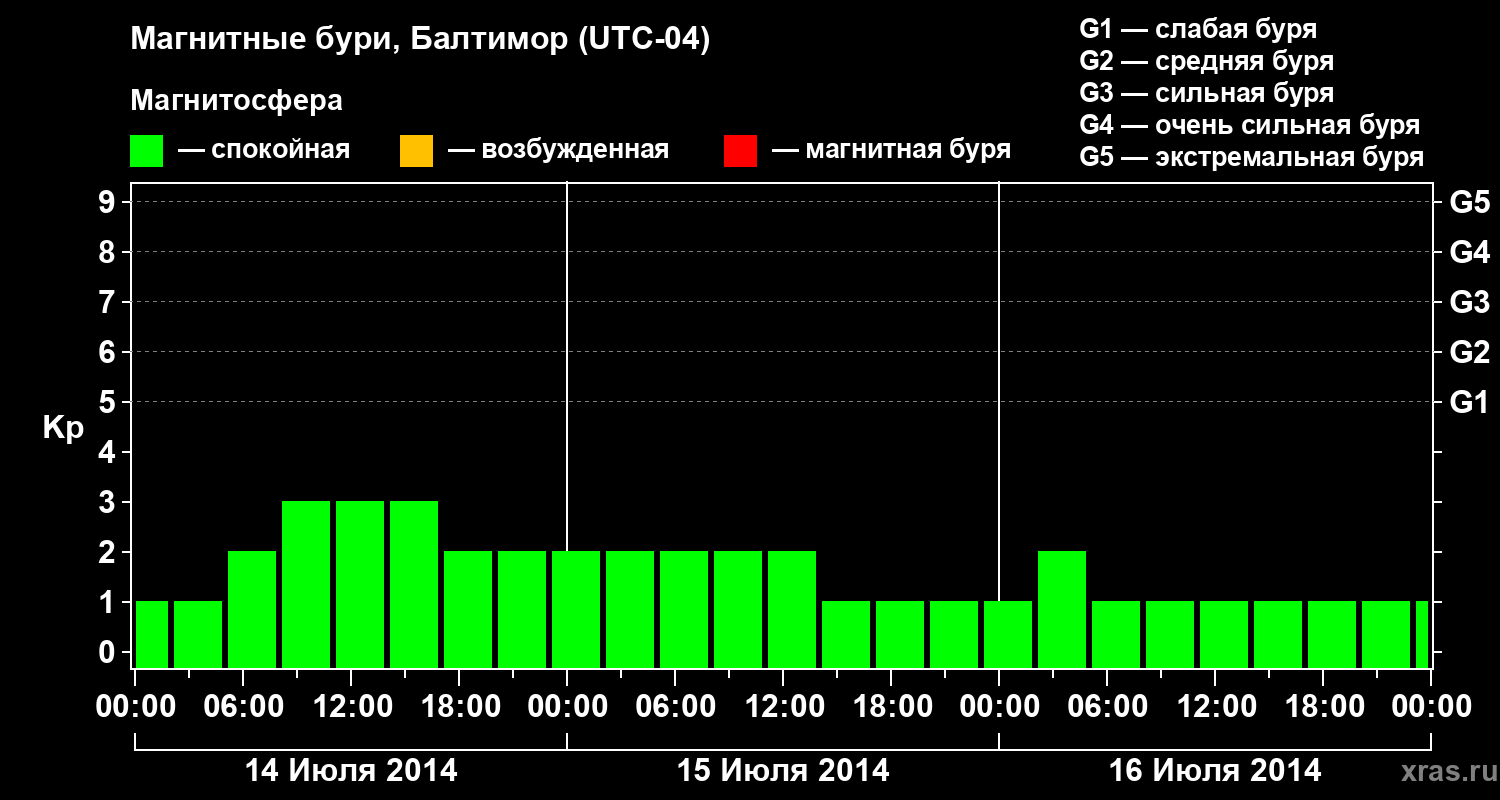The height and width of the screenshot is (800, 1500).
Task: Click the 12:00 time label above 14 Июля
Action: (x=351, y=707)
